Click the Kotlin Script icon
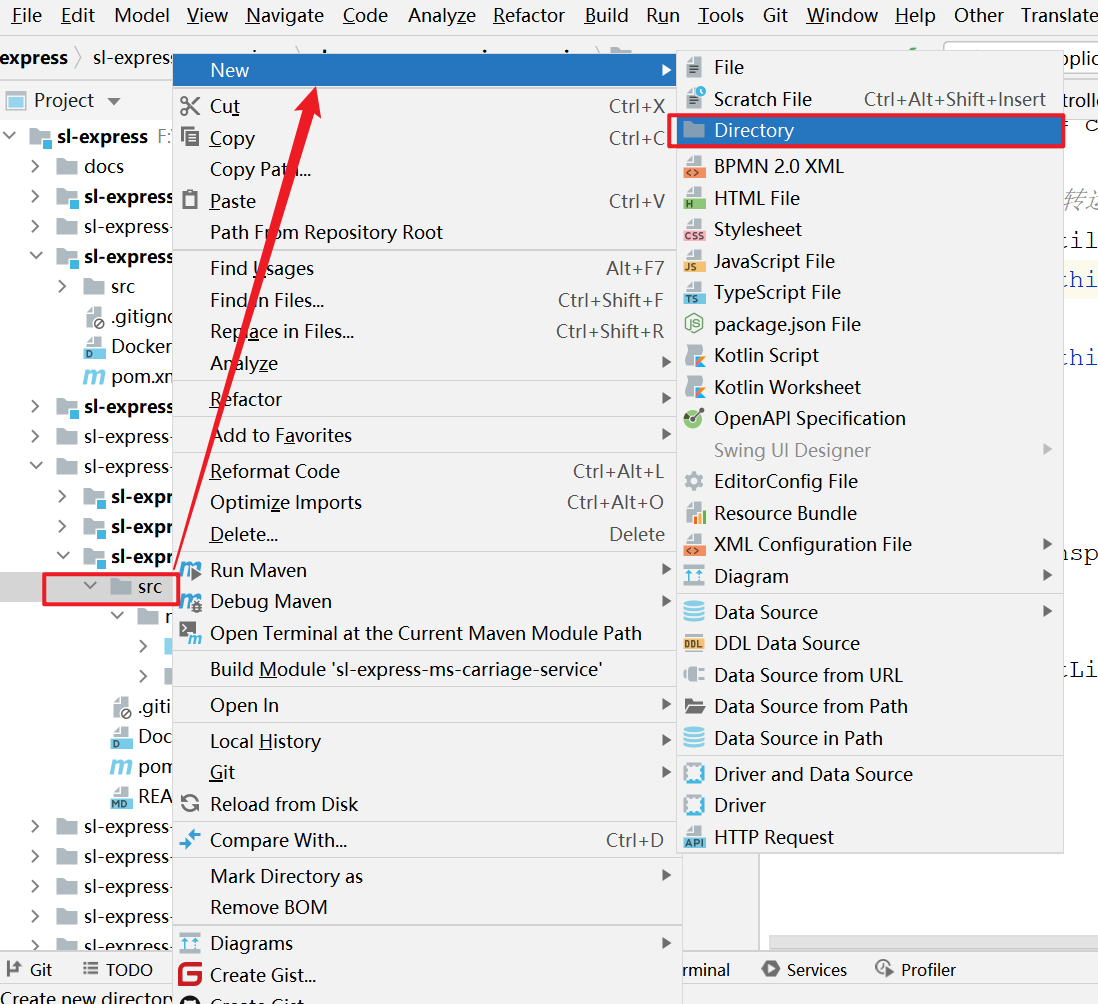The height and width of the screenshot is (1004, 1098). (695, 356)
